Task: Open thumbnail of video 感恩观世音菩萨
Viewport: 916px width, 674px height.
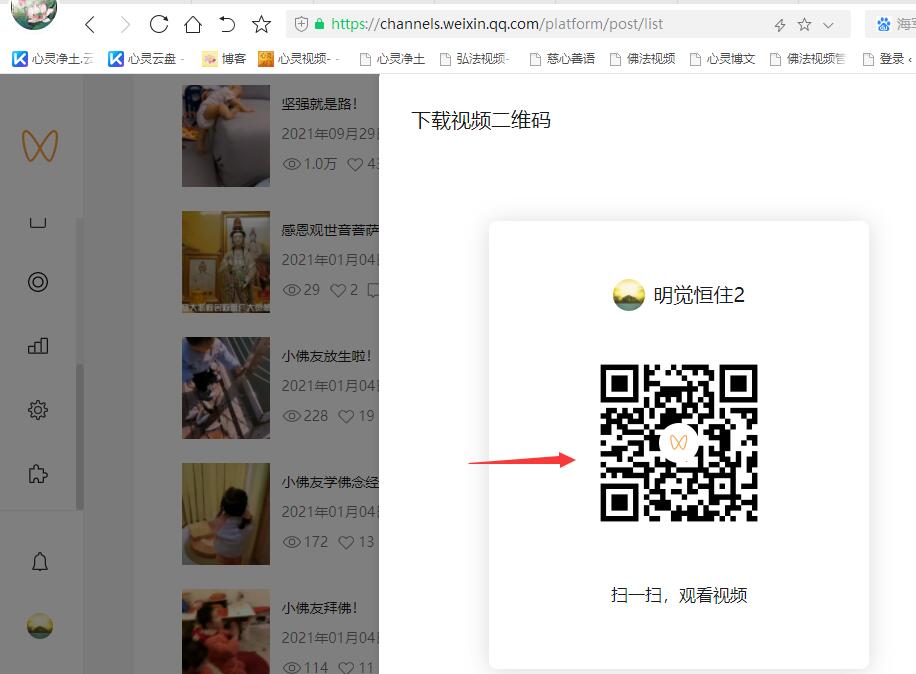Action: pyautogui.click(x=226, y=262)
